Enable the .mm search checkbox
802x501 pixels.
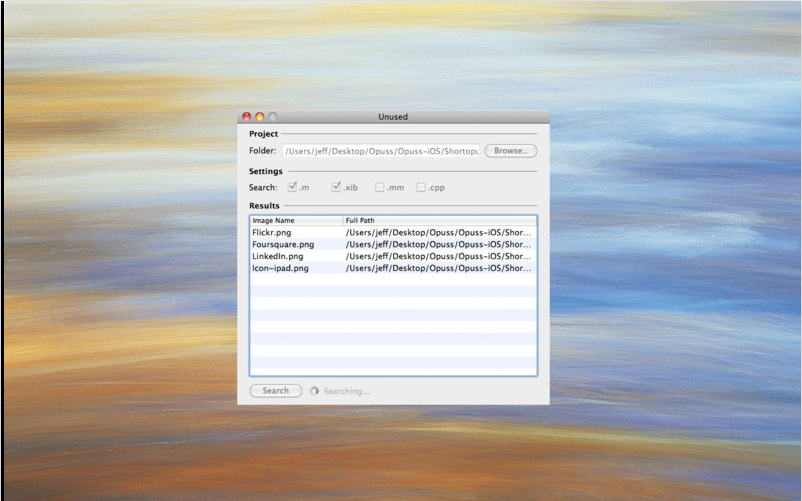(x=380, y=188)
